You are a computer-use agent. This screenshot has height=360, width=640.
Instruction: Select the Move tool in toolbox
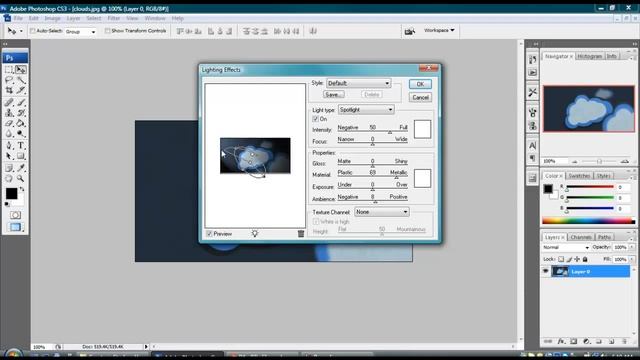tap(21, 69)
